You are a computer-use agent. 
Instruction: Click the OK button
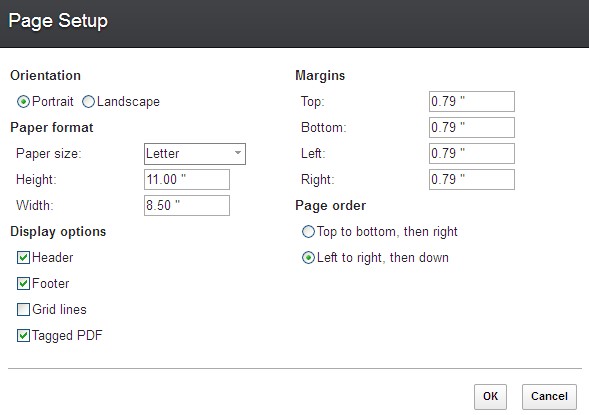(490, 397)
